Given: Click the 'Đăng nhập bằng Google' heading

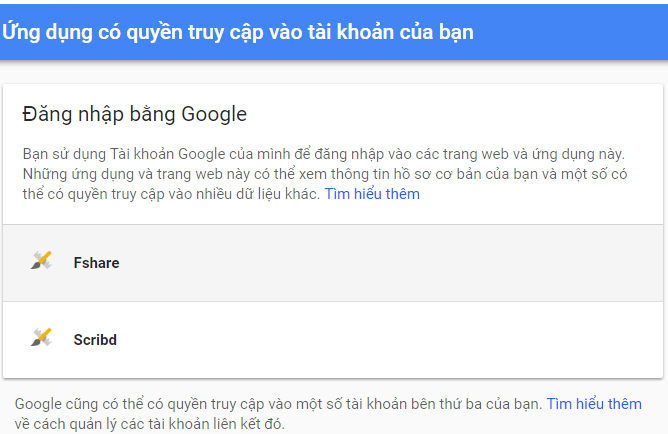Looking at the screenshot, I should (134, 114).
